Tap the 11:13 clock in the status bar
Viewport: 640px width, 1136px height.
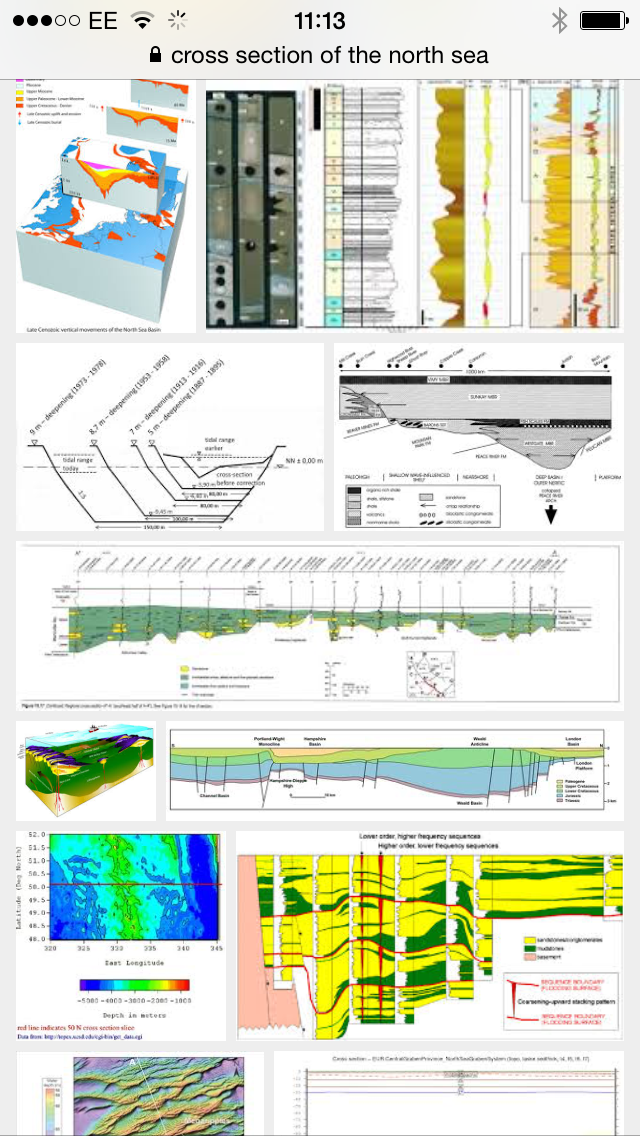pyautogui.click(x=320, y=20)
